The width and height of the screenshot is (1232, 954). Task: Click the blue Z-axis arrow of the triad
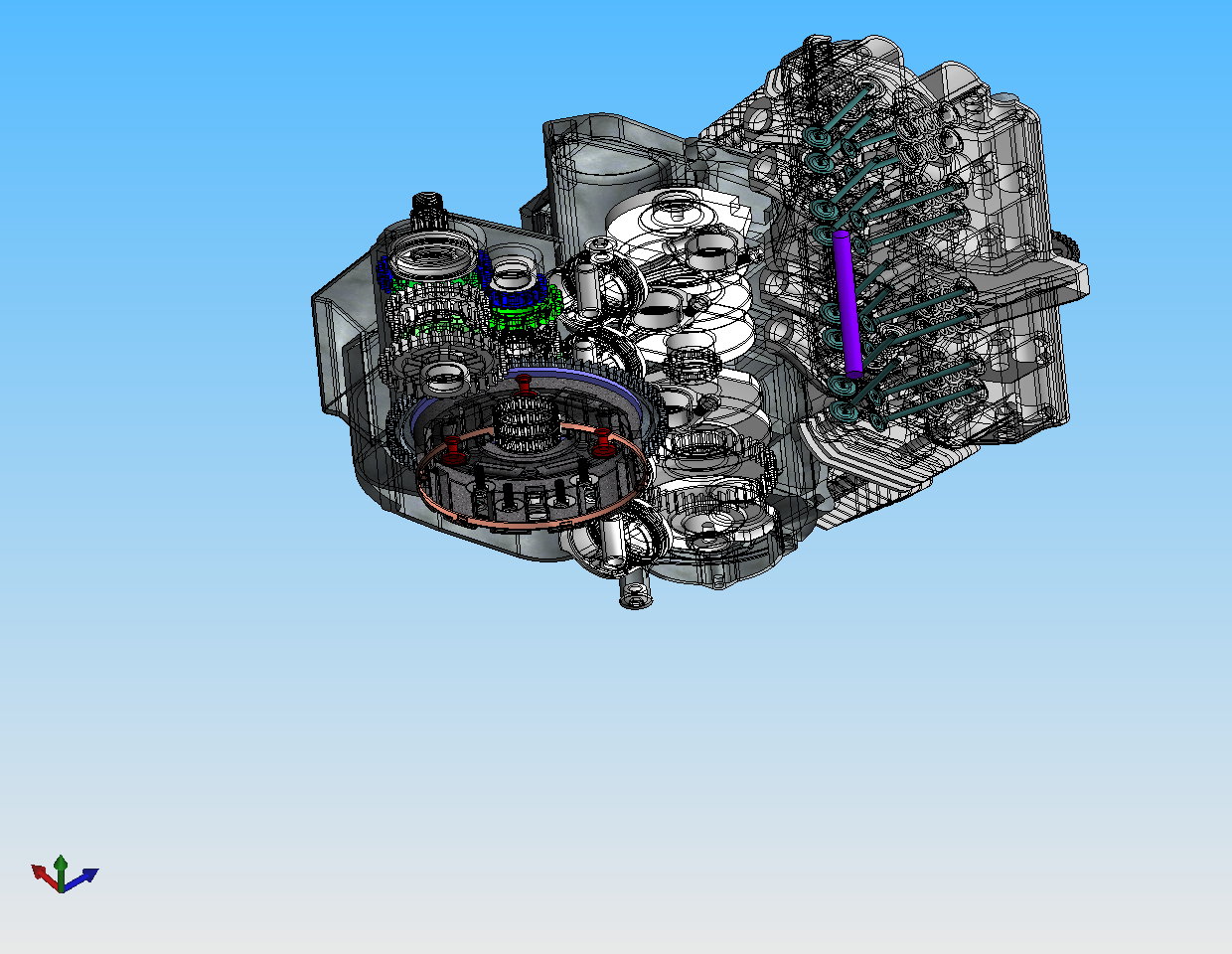pyautogui.click(x=85, y=875)
